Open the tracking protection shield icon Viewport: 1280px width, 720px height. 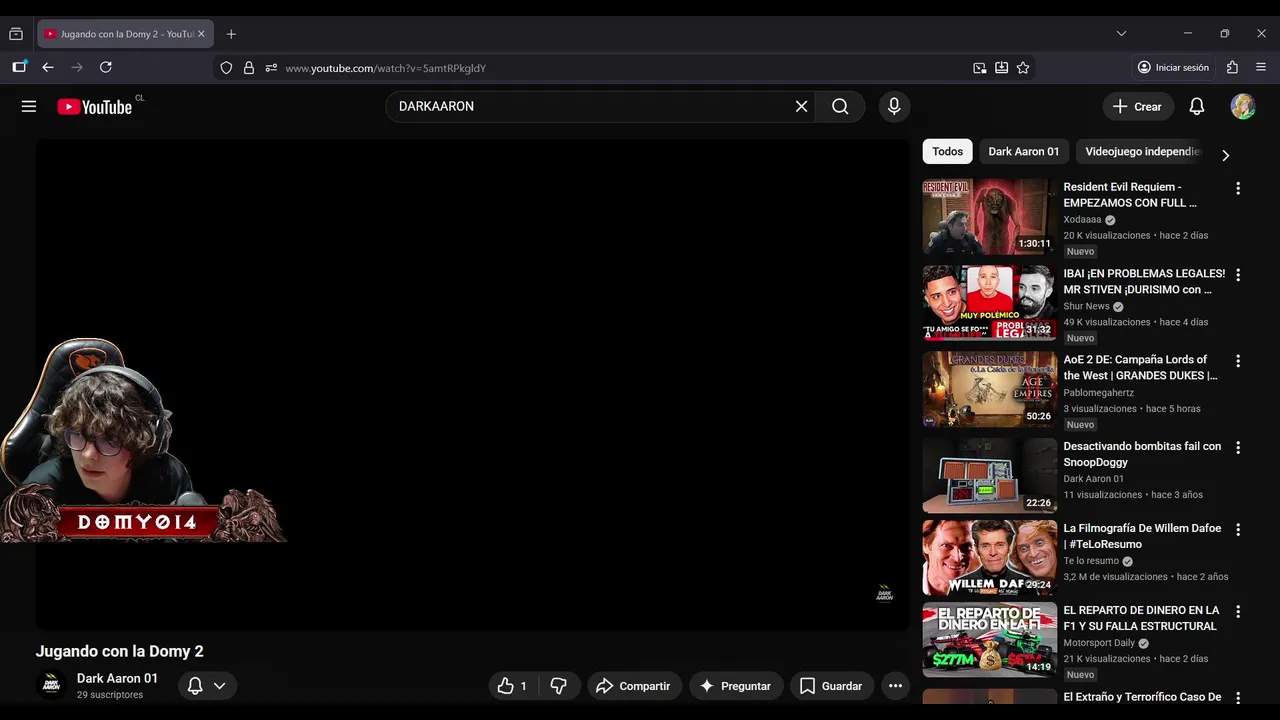[226, 68]
